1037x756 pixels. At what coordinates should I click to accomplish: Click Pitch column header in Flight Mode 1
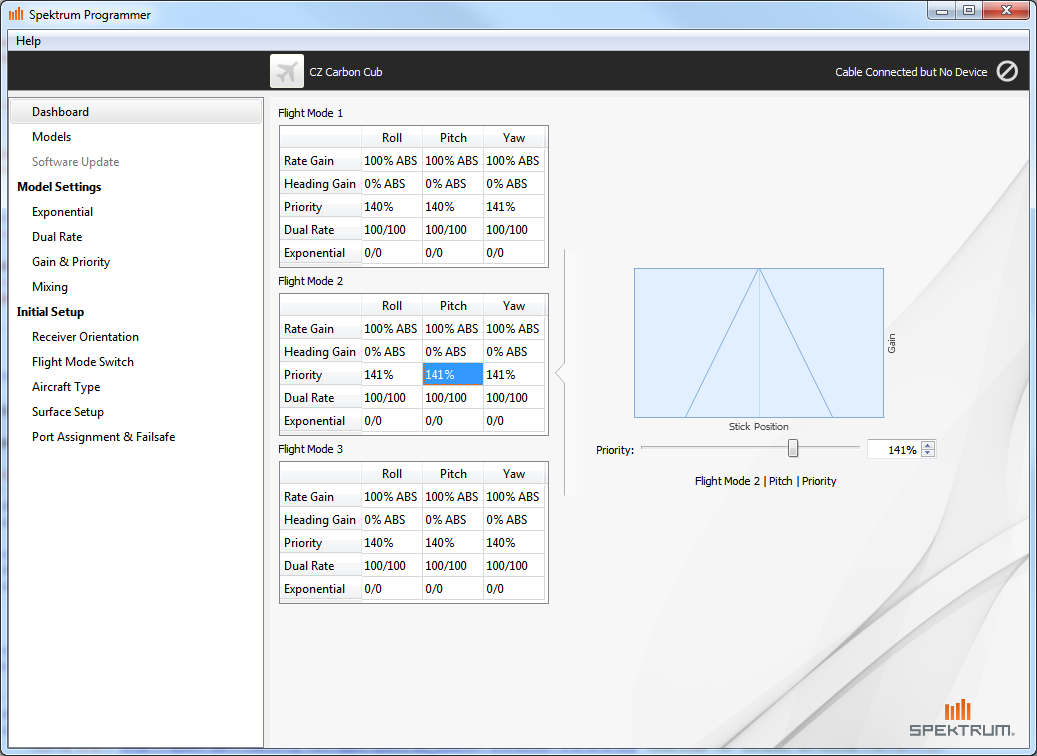click(x=453, y=138)
